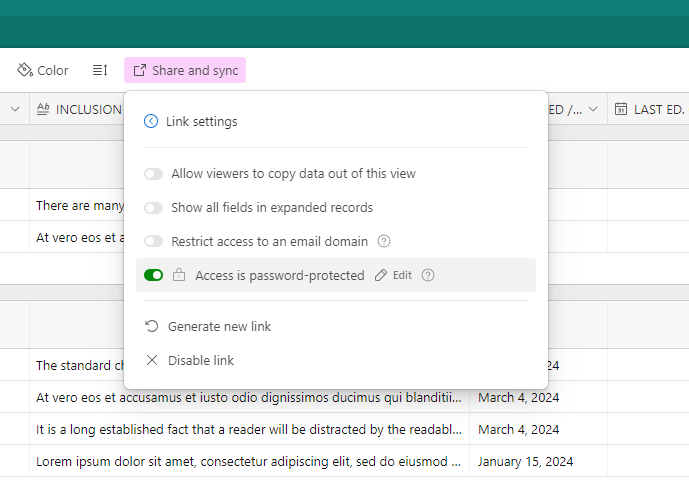Toggle Allow viewers to copy data switch
689x499 pixels.
coord(153,174)
